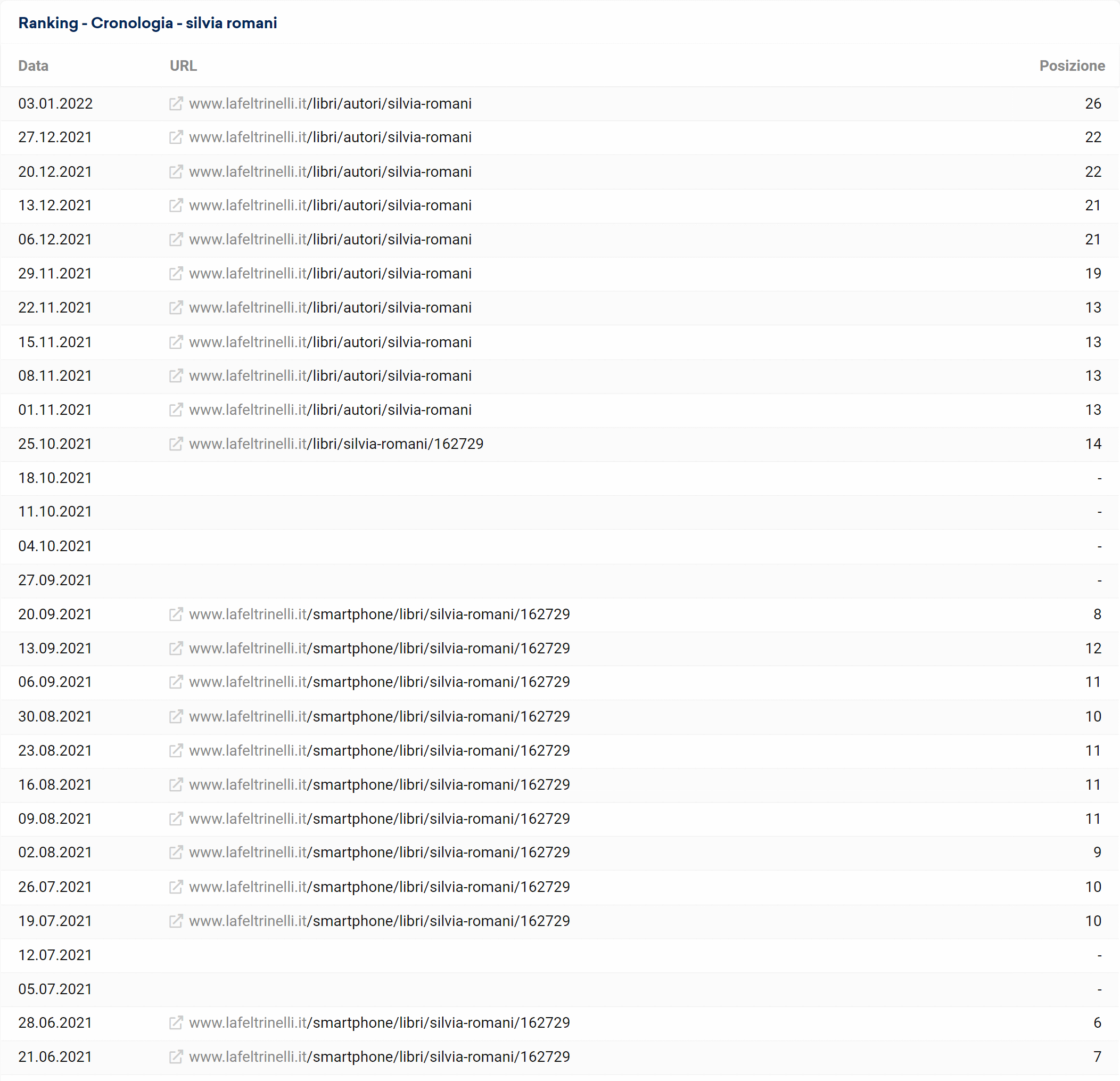This screenshot has width=1120, height=1081.
Task: Open external link icon for 13.09.2021 row
Action: tap(176, 648)
